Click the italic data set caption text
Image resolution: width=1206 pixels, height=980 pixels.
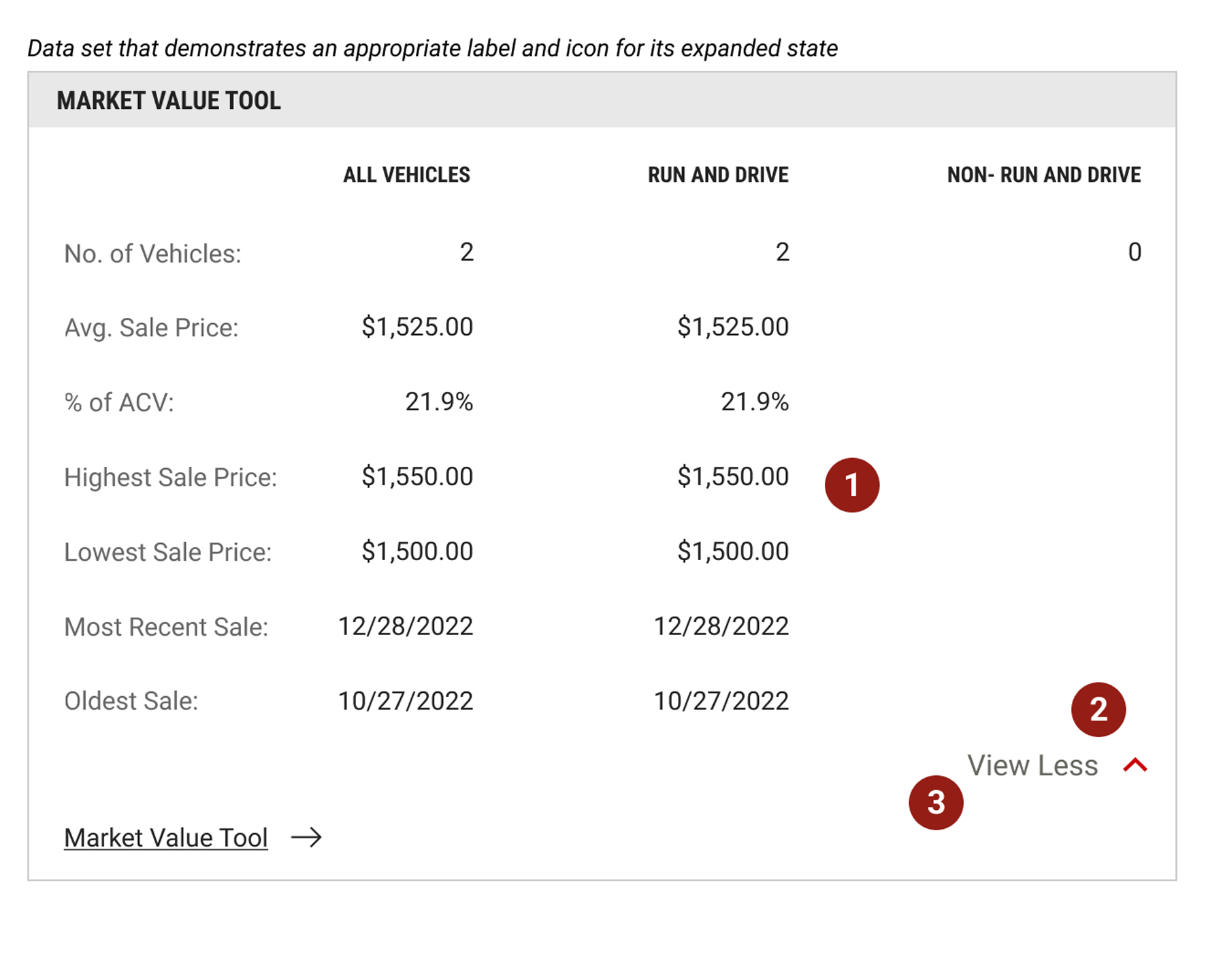pyautogui.click(x=432, y=48)
